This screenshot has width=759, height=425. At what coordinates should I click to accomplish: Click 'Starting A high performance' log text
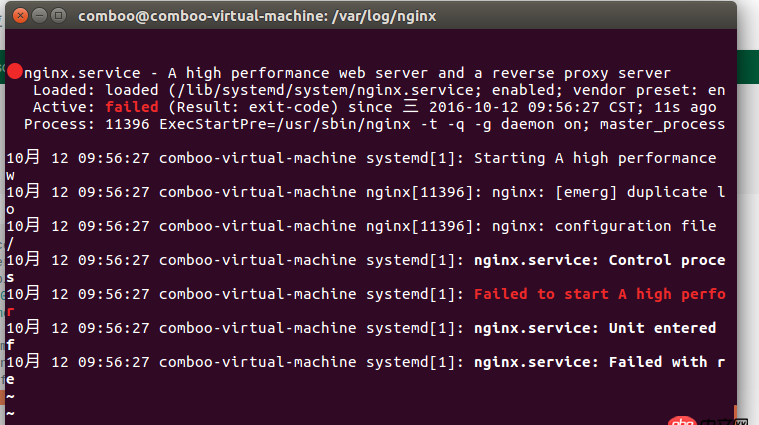point(594,158)
